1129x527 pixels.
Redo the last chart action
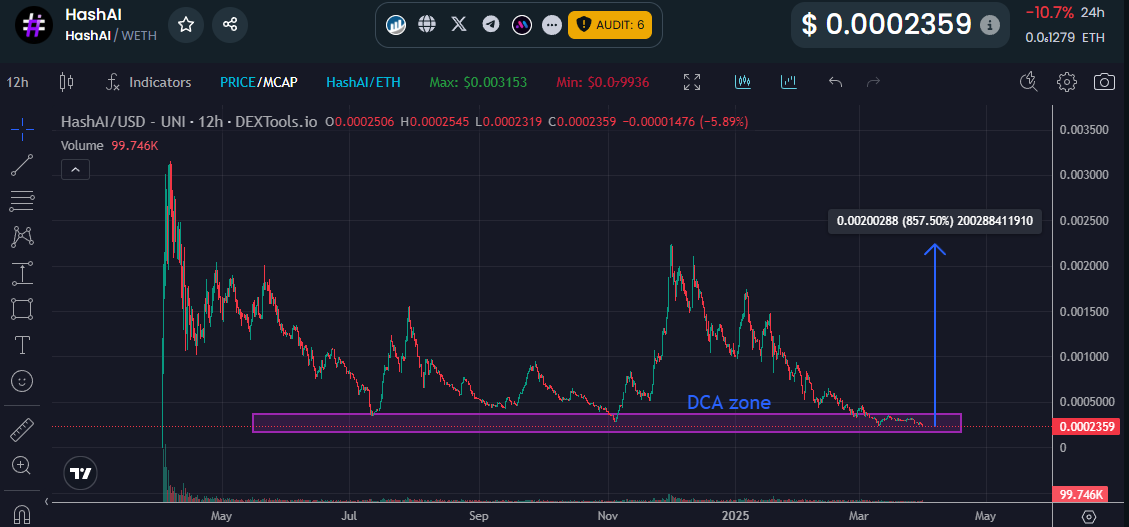(x=873, y=82)
